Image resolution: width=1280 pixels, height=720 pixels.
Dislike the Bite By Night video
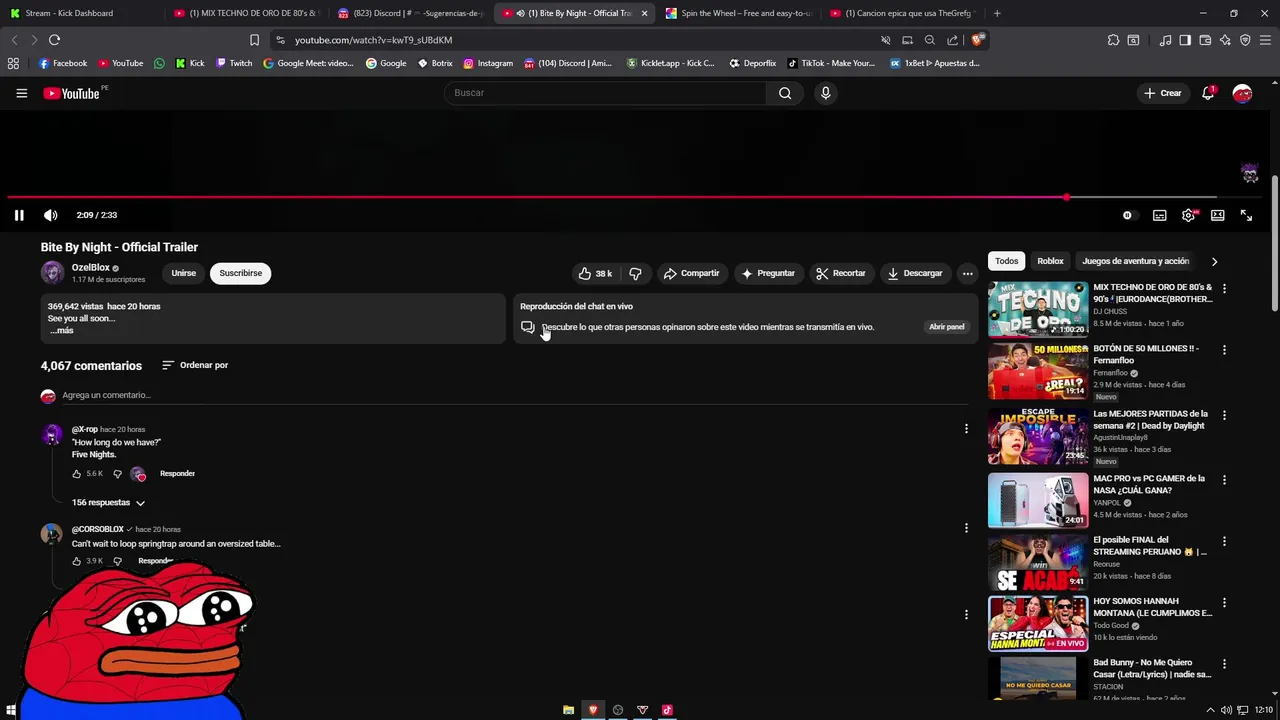pyautogui.click(x=635, y=273)
